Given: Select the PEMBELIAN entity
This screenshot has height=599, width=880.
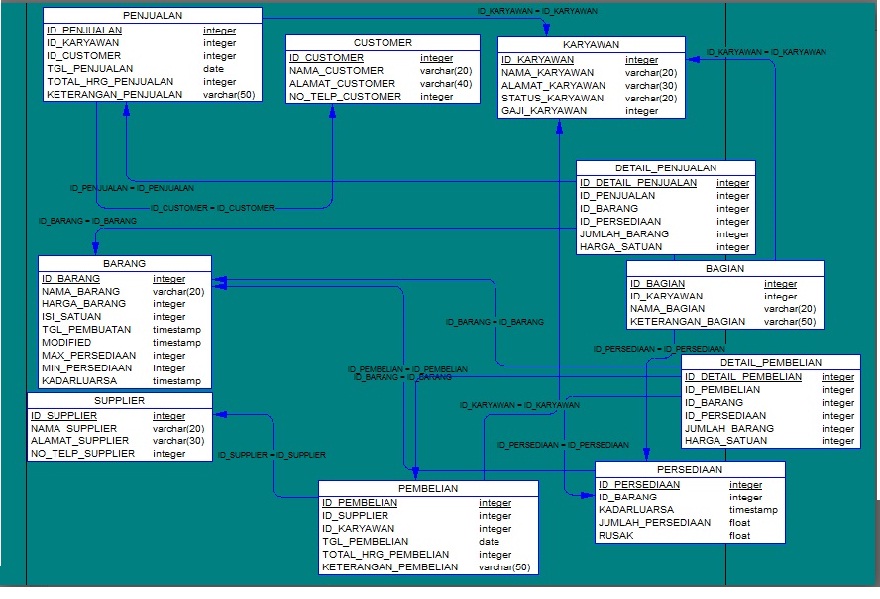Looking at the screenshot, I should click(x=428, y=488).
